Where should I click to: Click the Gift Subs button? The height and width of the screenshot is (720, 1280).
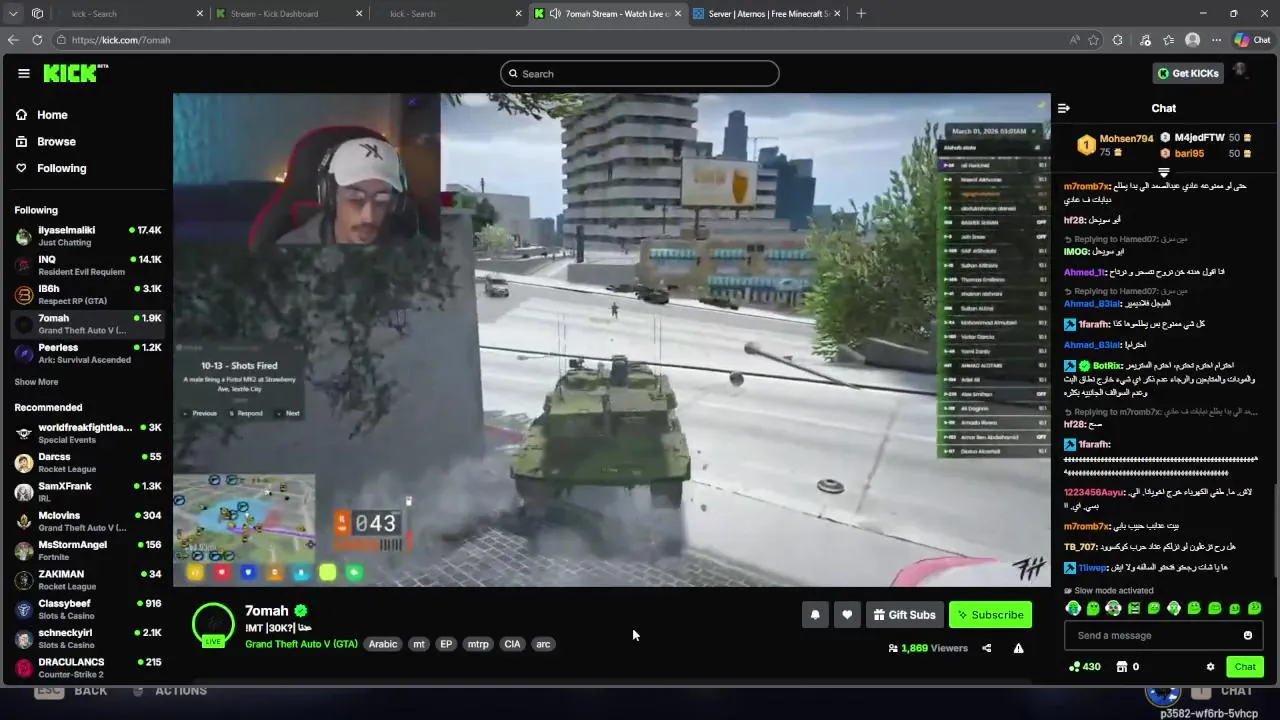coord(904,615)
